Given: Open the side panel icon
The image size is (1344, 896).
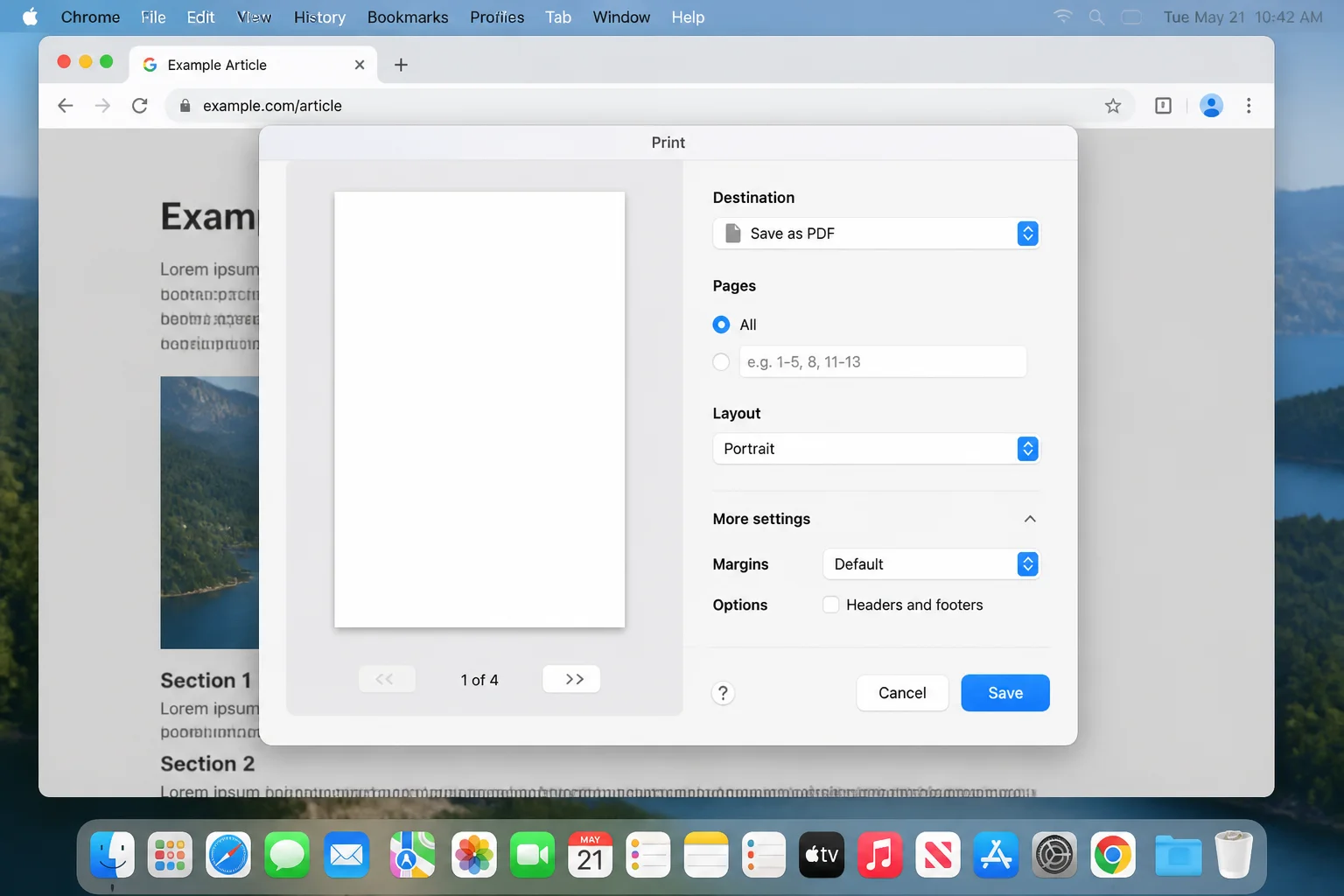Looking at the screenshot, I should pos(1163,106).
